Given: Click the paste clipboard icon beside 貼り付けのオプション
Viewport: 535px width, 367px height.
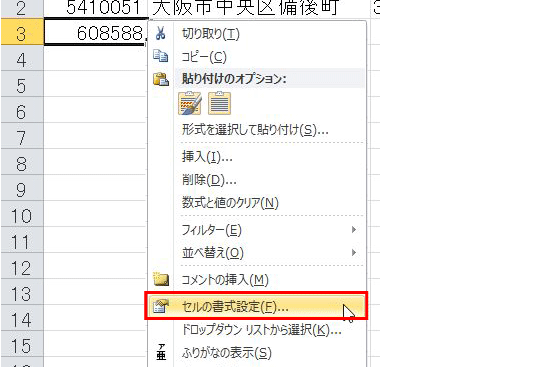Looking at the screenshot, I should 161,79.
